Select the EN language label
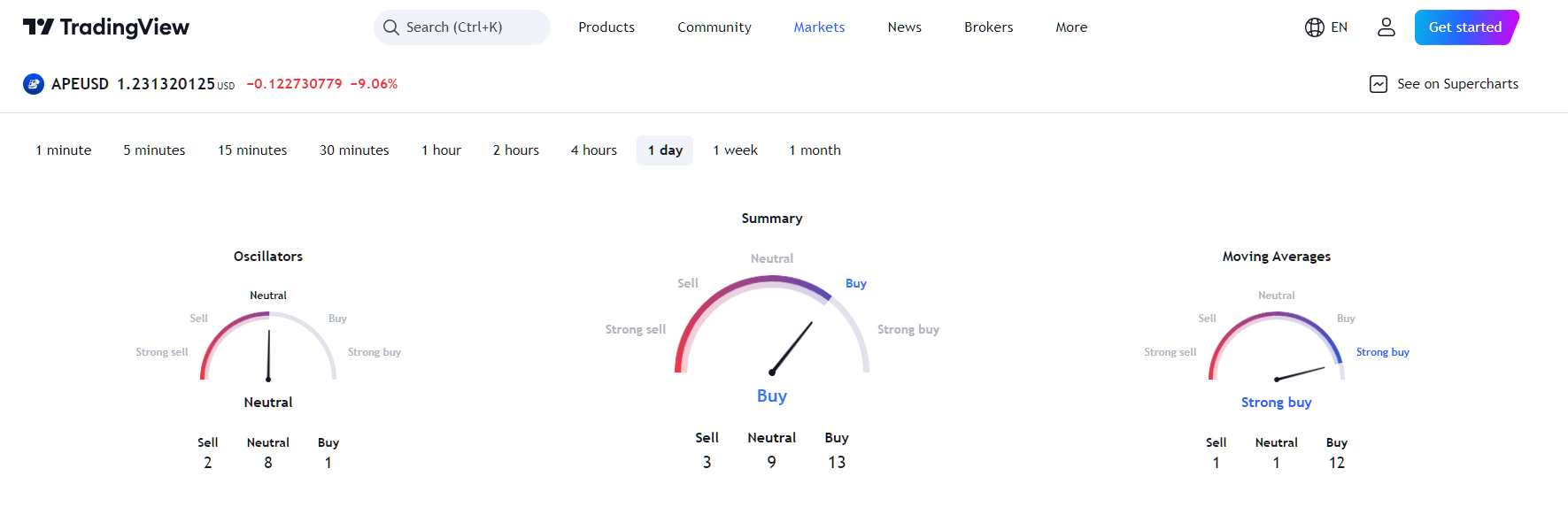Screen dimensions: 1568x507 click(x=1340, y=27)
